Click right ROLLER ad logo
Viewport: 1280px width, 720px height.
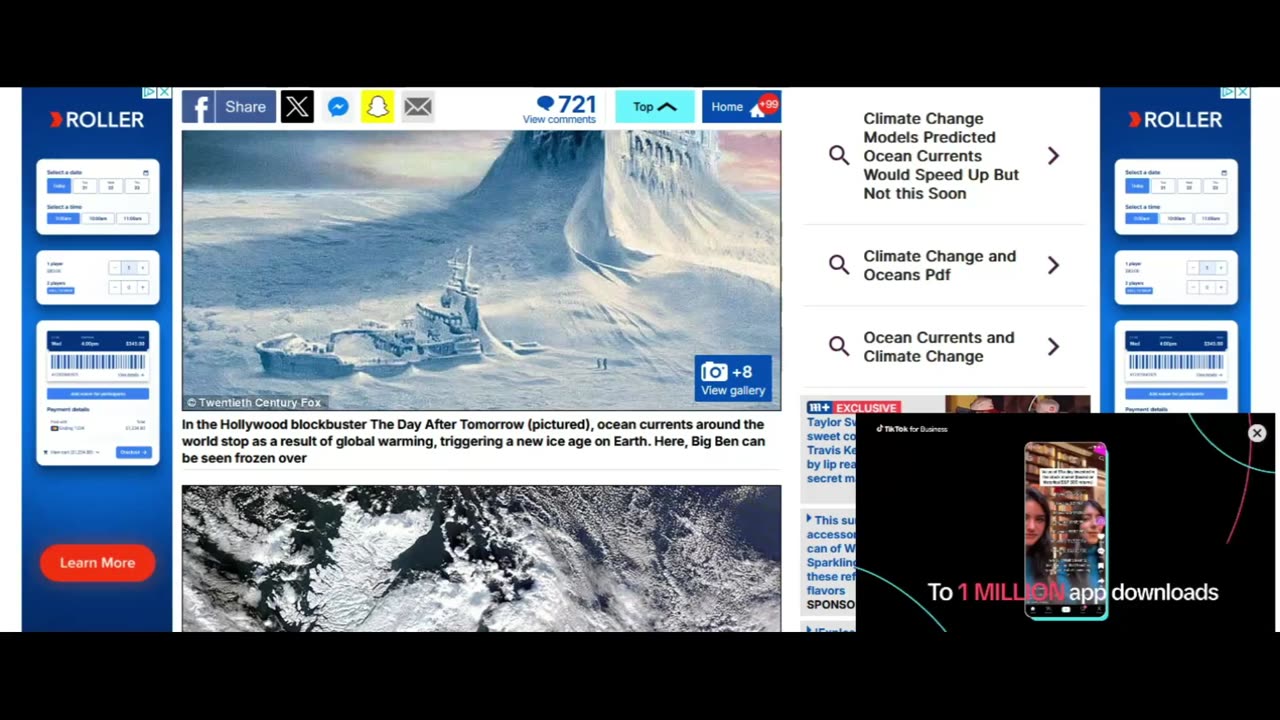pos(1175,120)
